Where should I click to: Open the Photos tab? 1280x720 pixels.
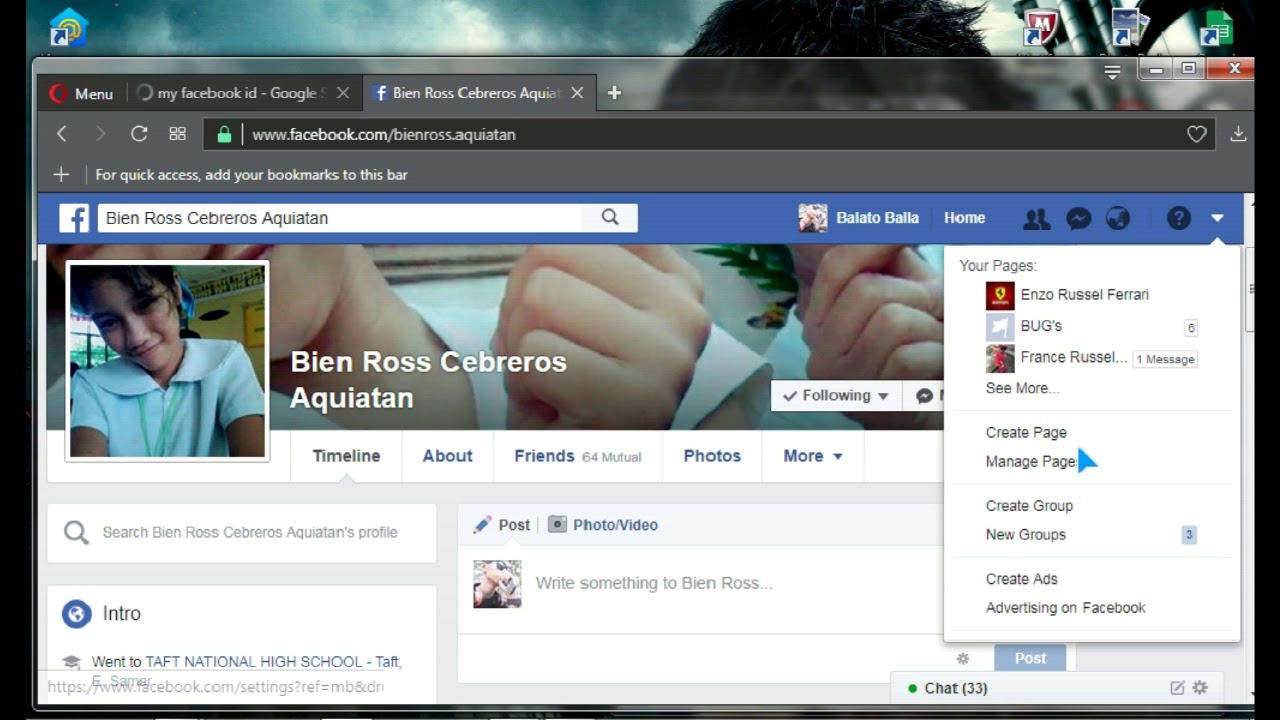click(x=712, y=456)
